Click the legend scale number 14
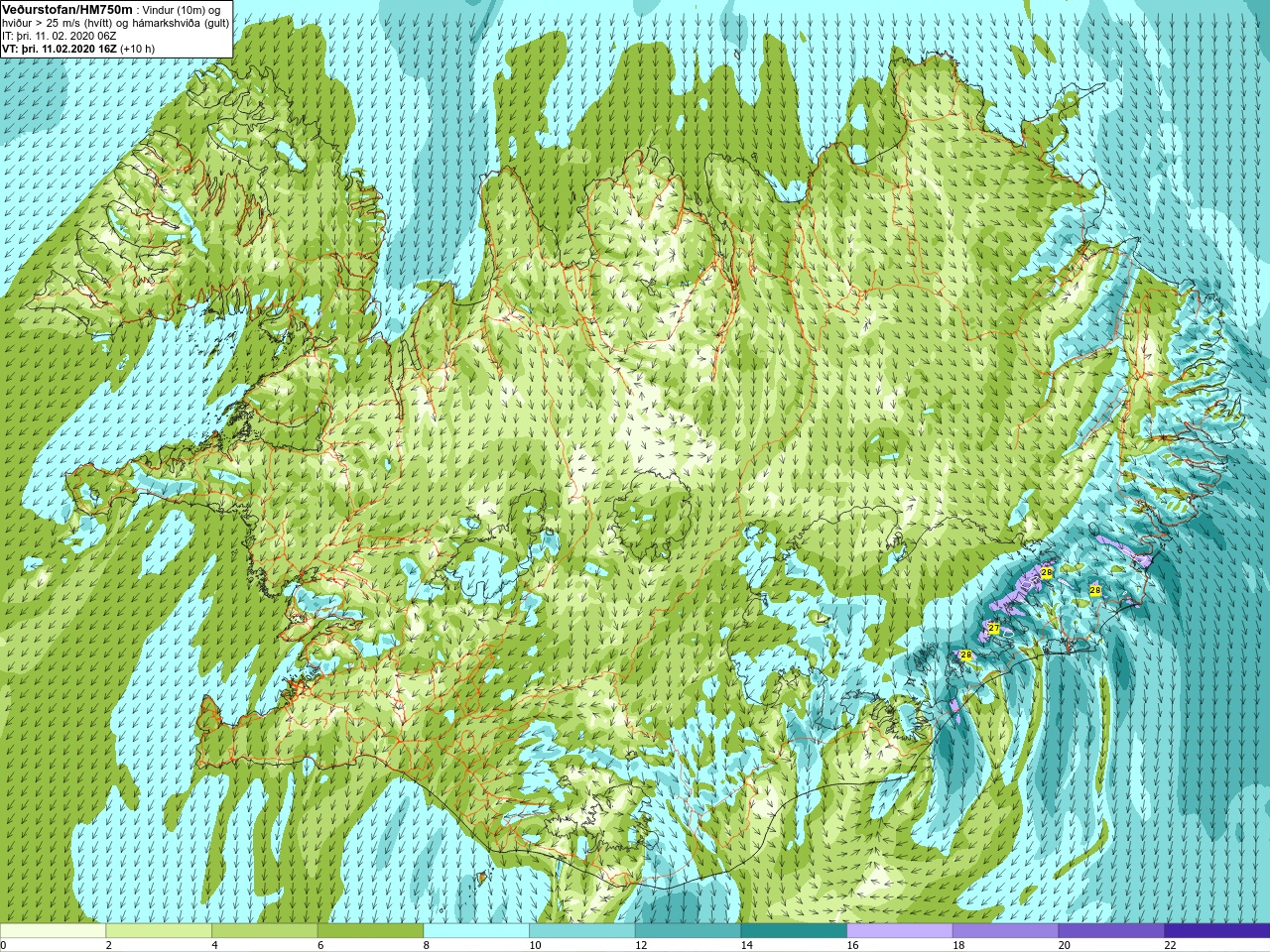The width and height of the screenshot is (1270, 952). (746, 945)
